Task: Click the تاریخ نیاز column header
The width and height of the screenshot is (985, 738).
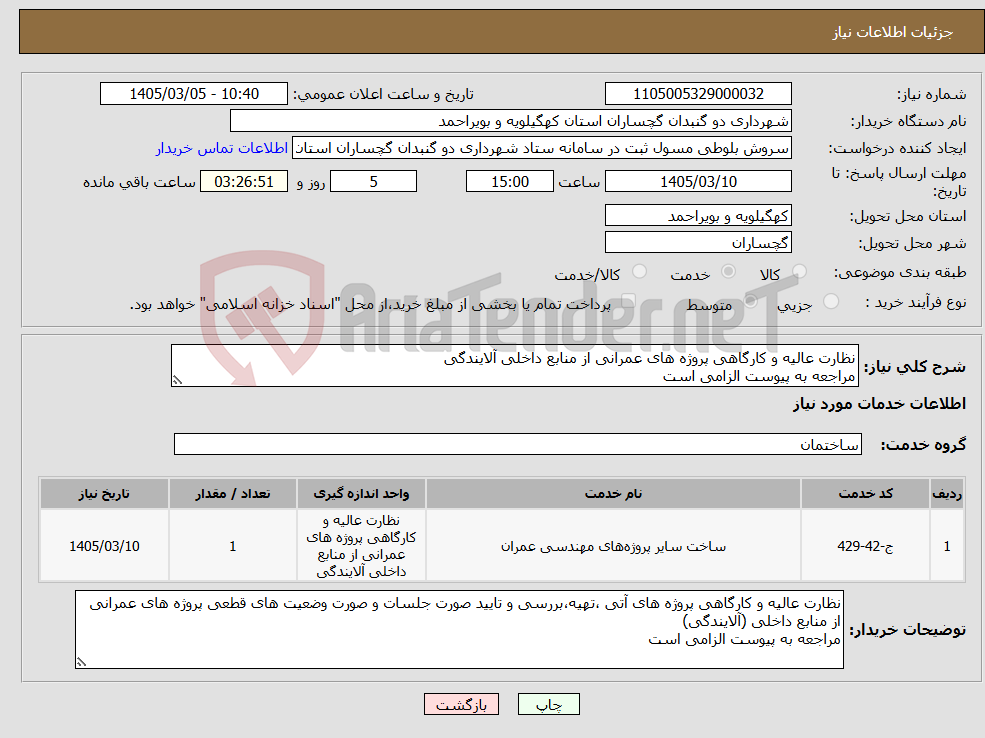Action: pyautogui.click(x=104, y=494)
